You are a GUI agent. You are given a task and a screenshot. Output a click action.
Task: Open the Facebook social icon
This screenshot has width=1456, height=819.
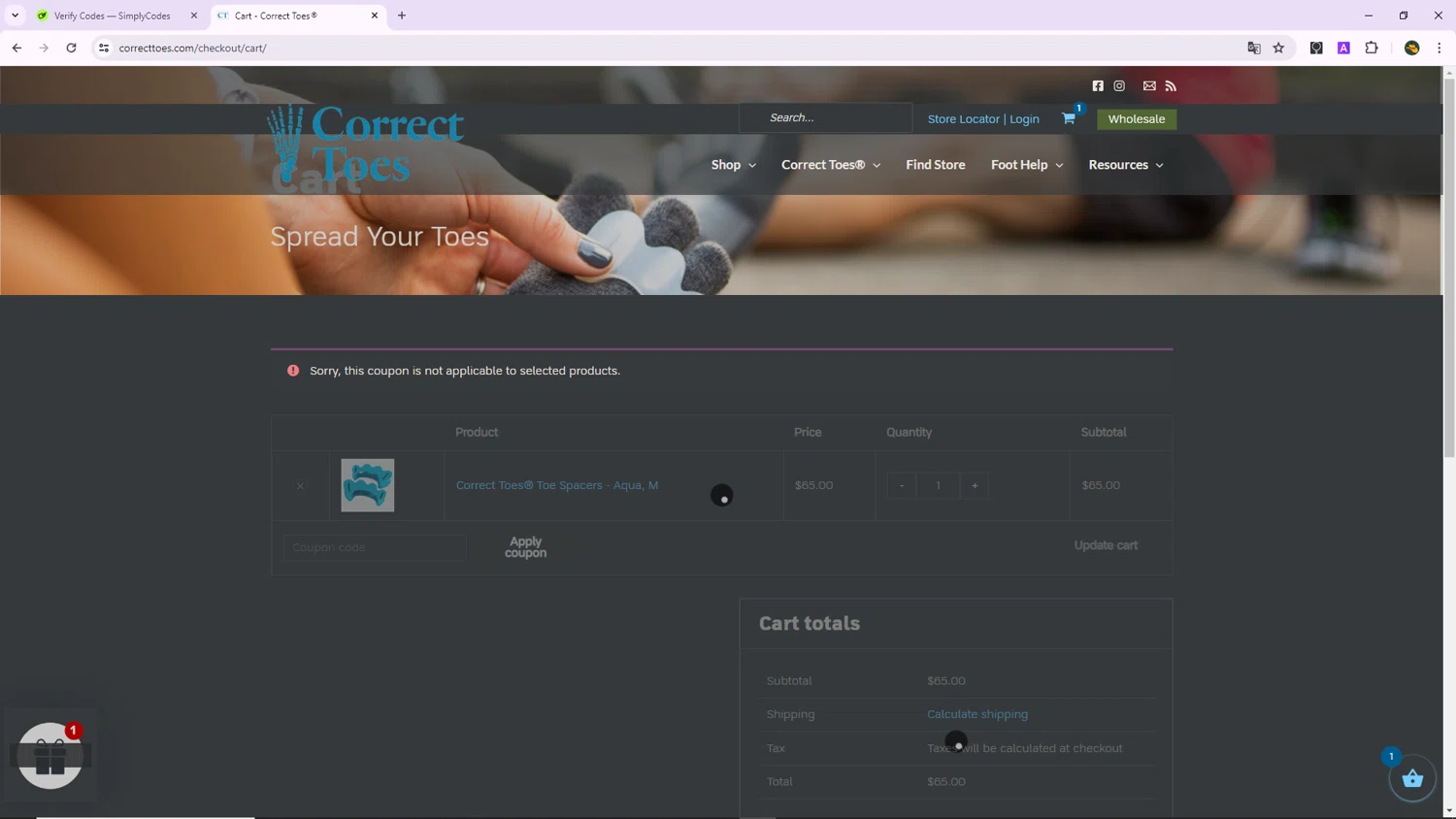[1098, 86]
